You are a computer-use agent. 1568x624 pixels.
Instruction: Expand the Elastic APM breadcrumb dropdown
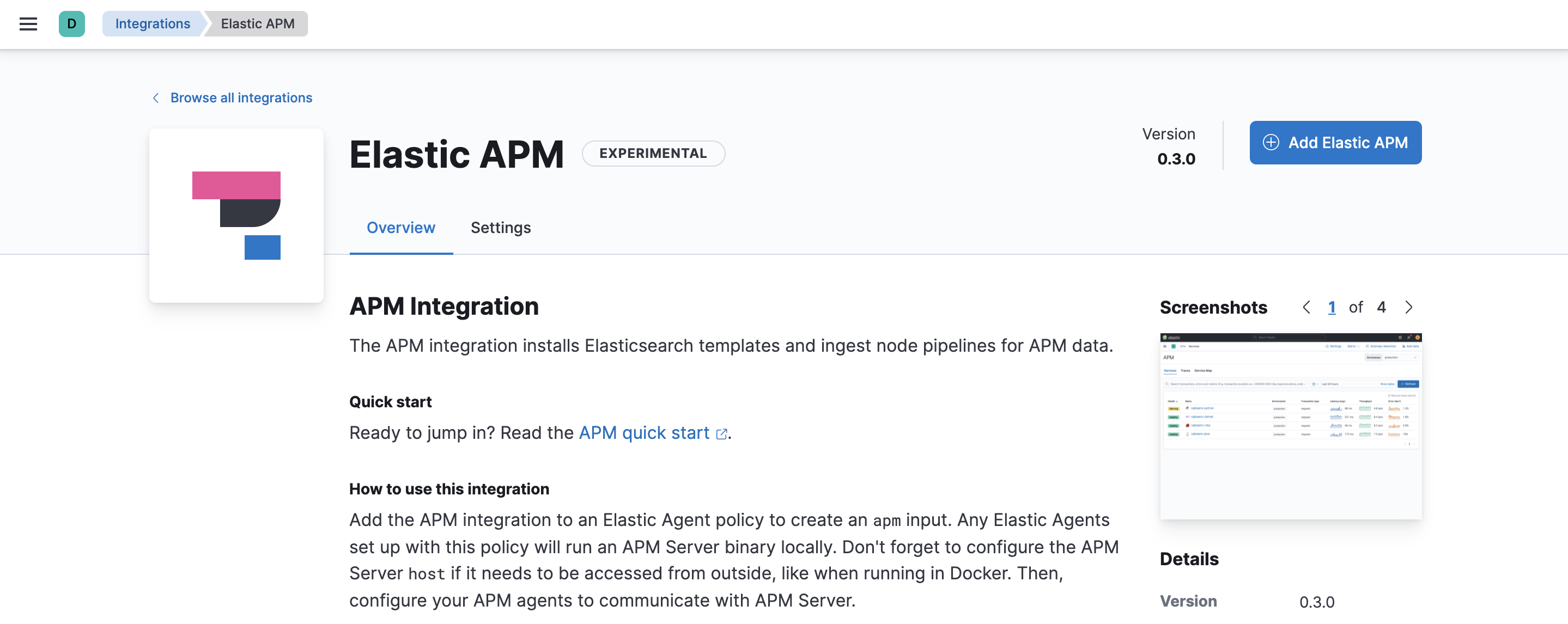257,22
